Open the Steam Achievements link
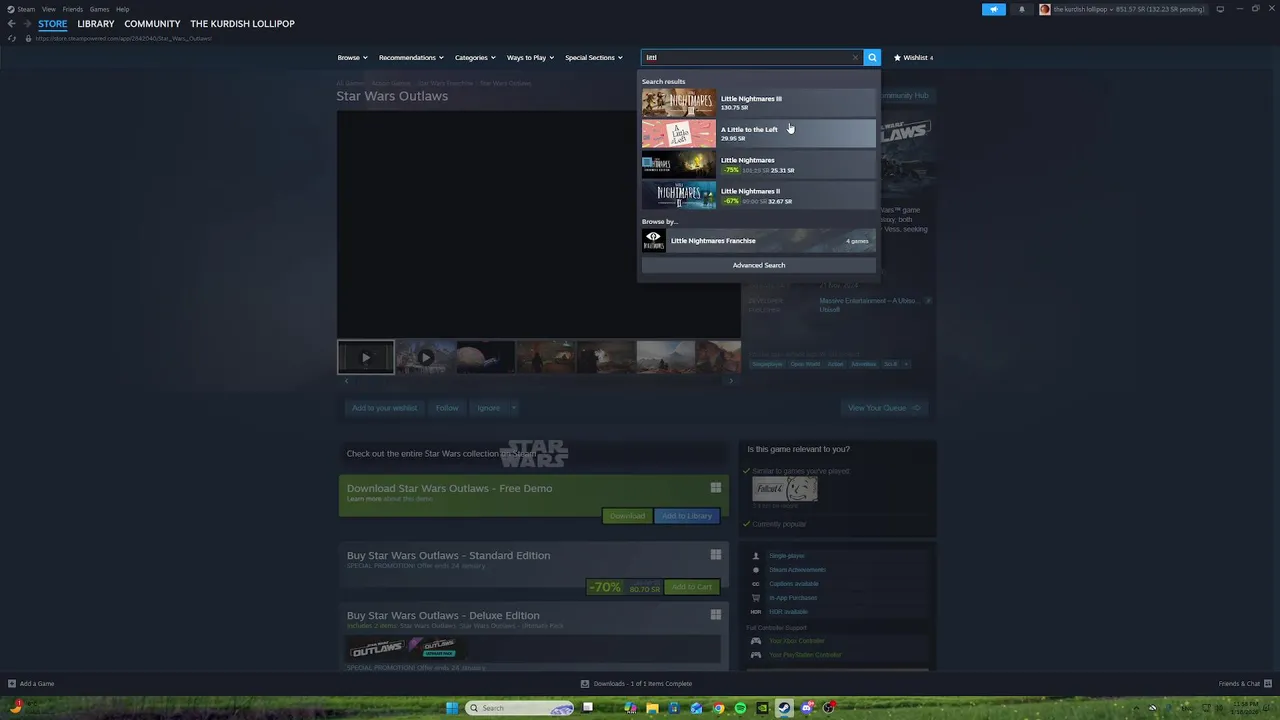The image size is (1280, 720). (x=797, y=570)
